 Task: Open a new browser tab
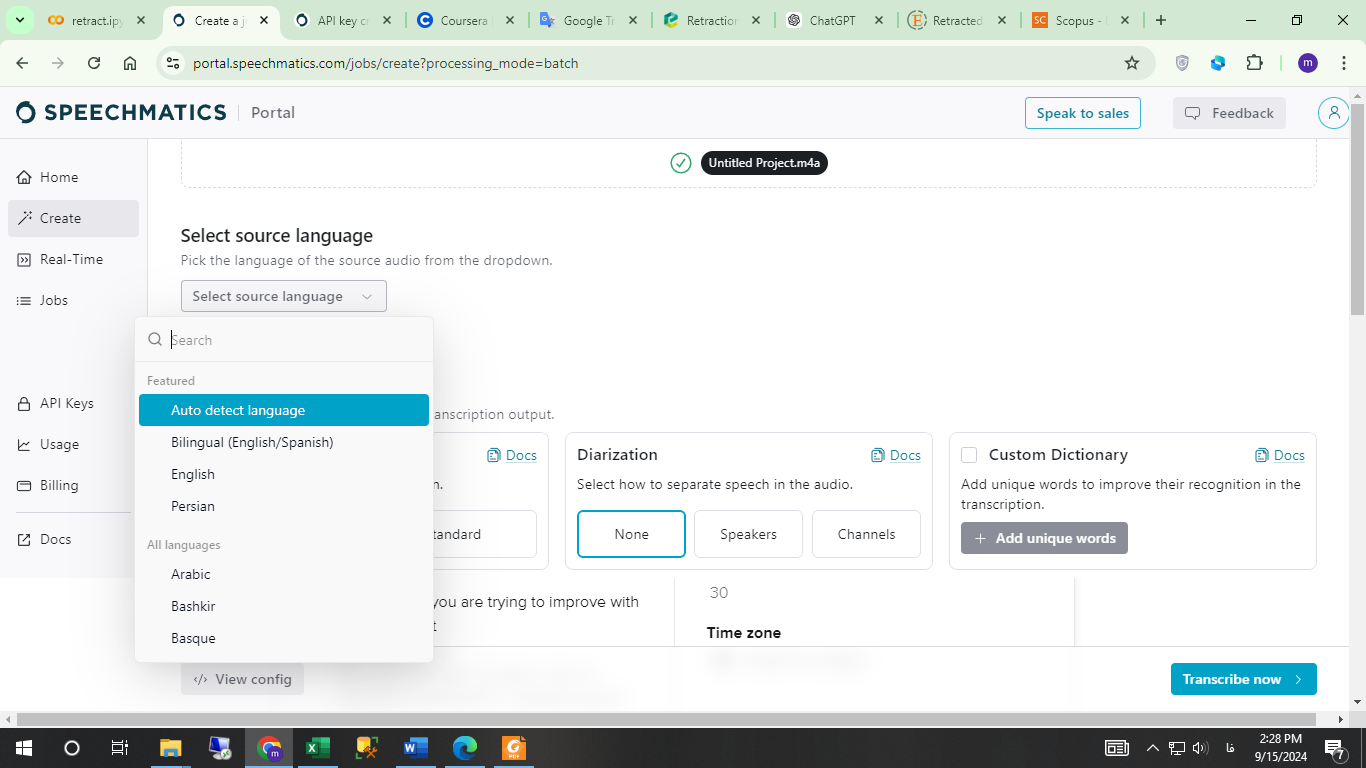click(1160, 20)
